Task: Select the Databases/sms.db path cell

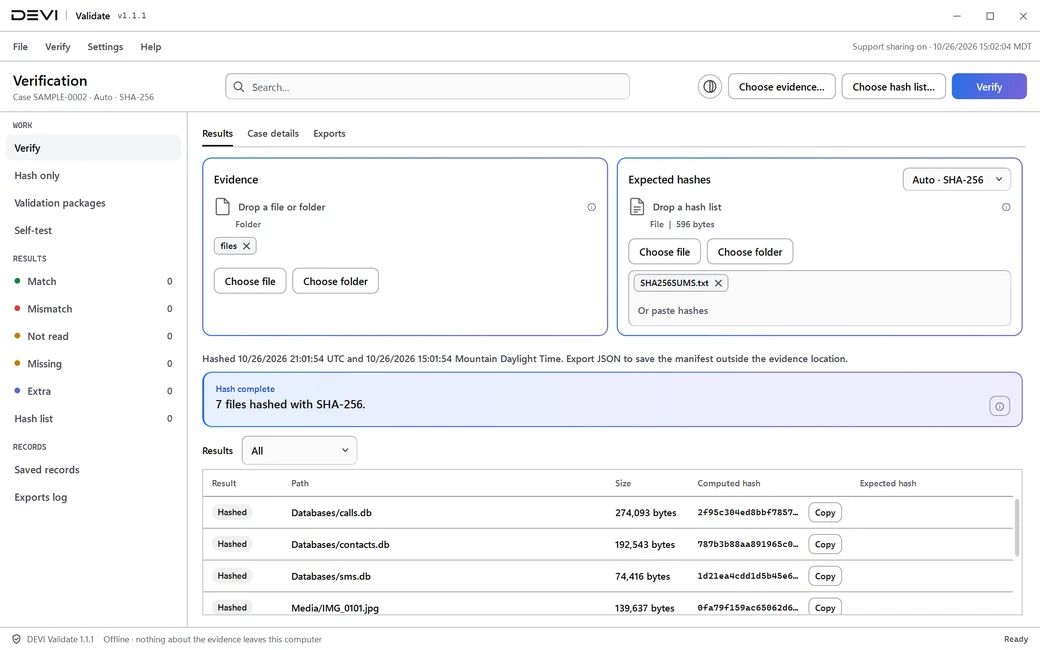Action: coord(331,576)
